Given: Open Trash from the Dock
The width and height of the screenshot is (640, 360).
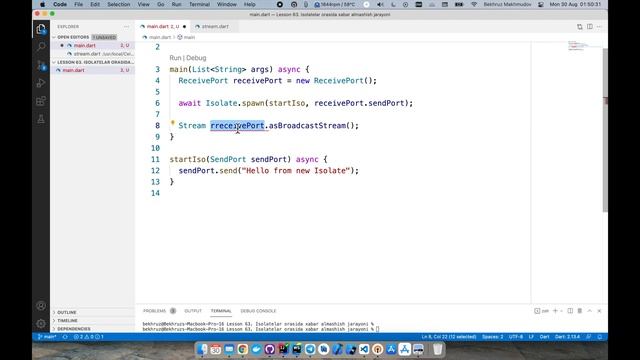Looking at the screenshot, I should tap(438, 349).
